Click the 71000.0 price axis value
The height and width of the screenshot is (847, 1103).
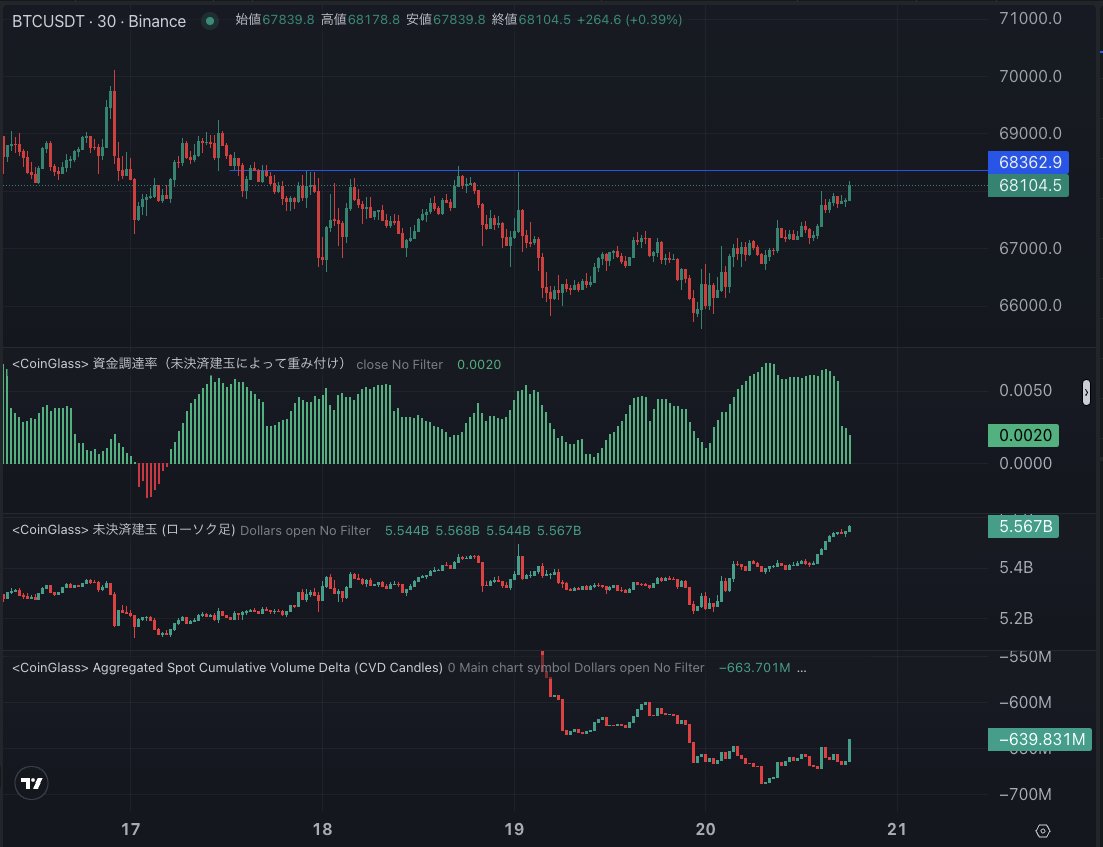click(x=1030, y=18)
